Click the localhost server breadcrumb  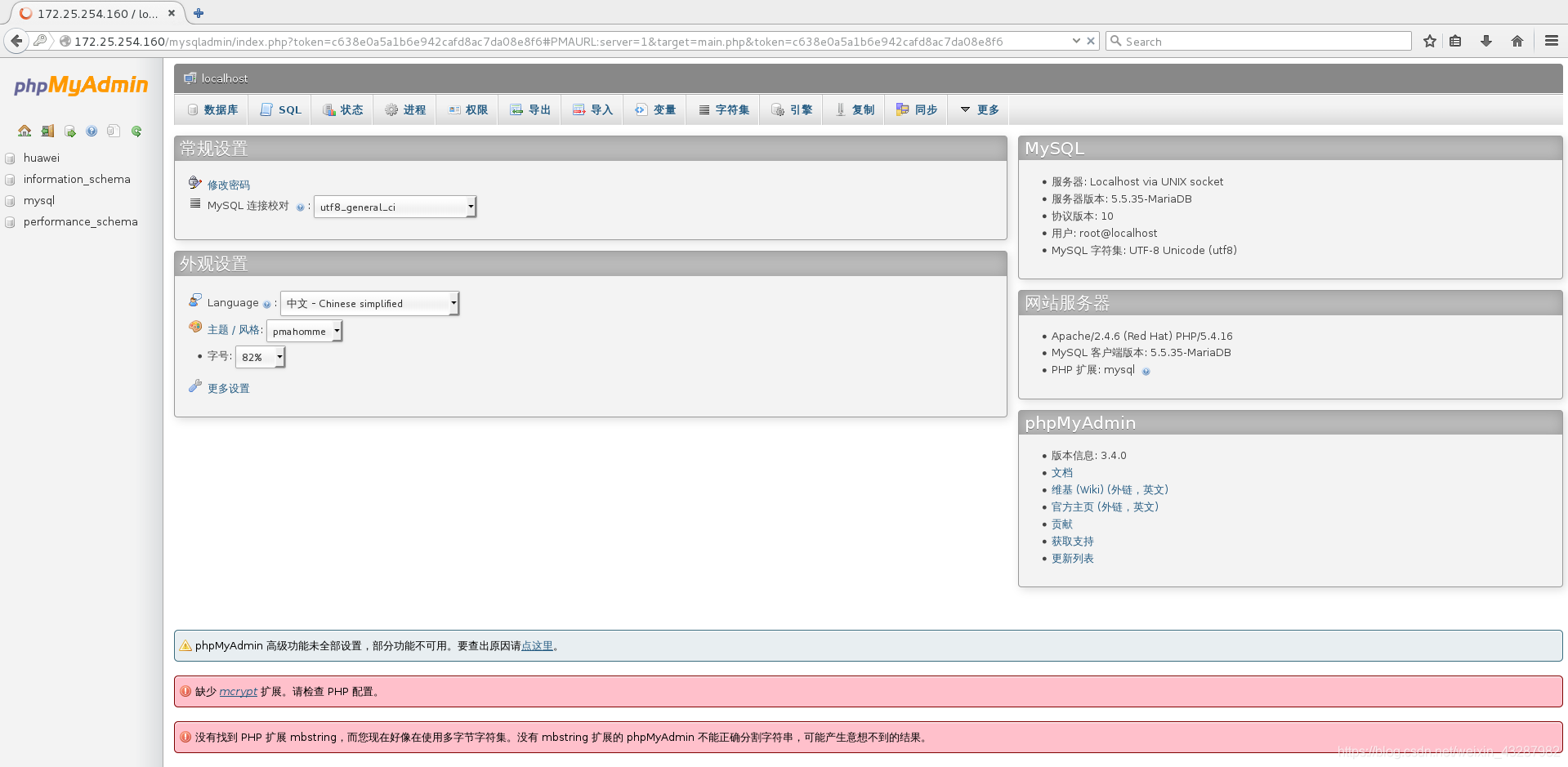tap(224, 78)
